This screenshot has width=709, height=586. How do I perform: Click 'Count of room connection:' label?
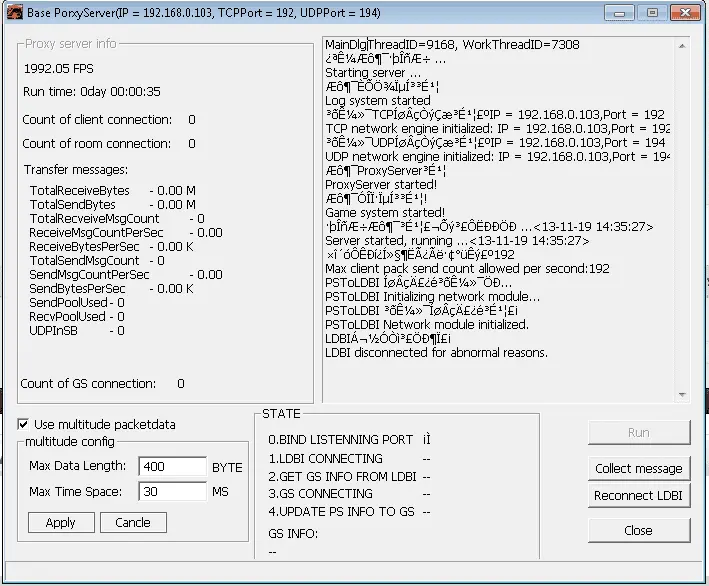[97, 144]
